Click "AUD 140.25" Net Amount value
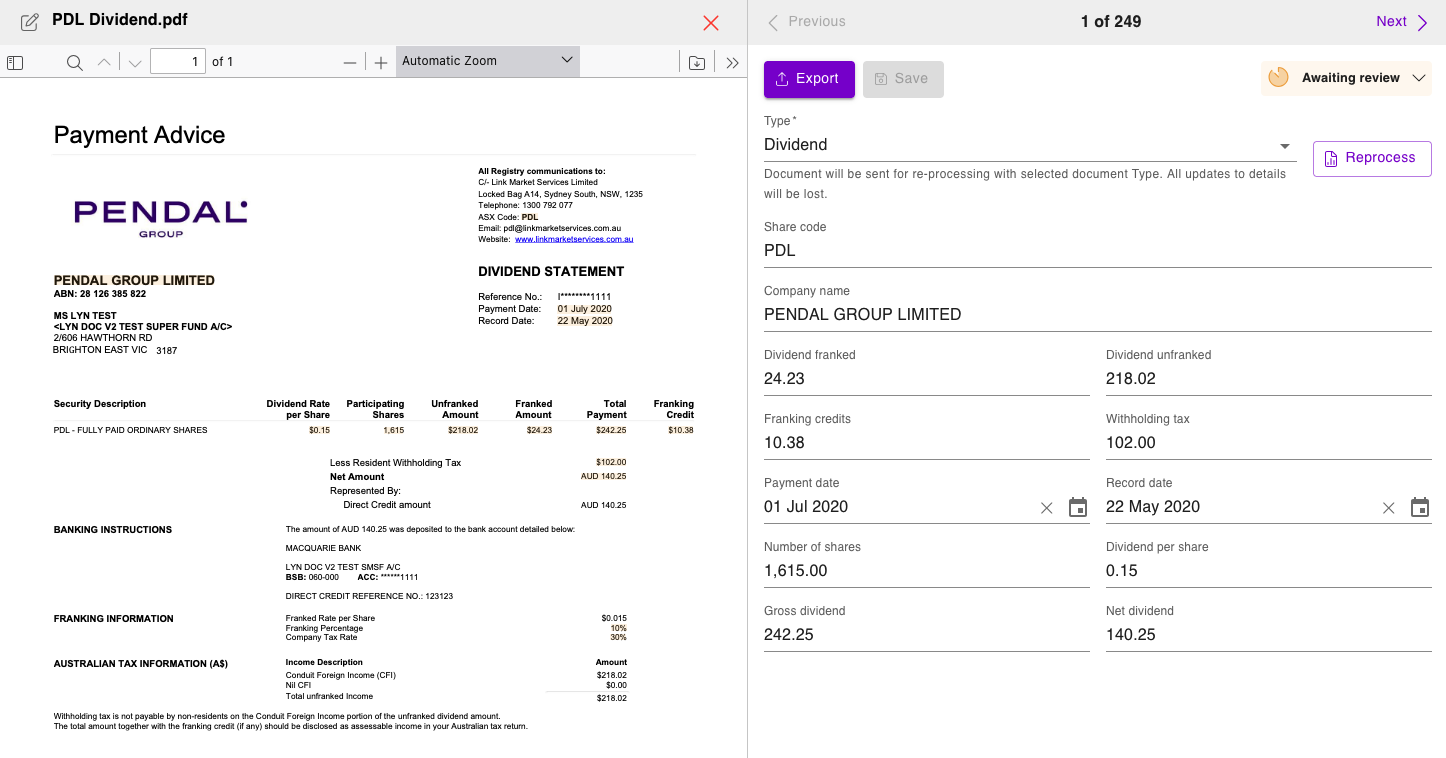 pos(604,477)
